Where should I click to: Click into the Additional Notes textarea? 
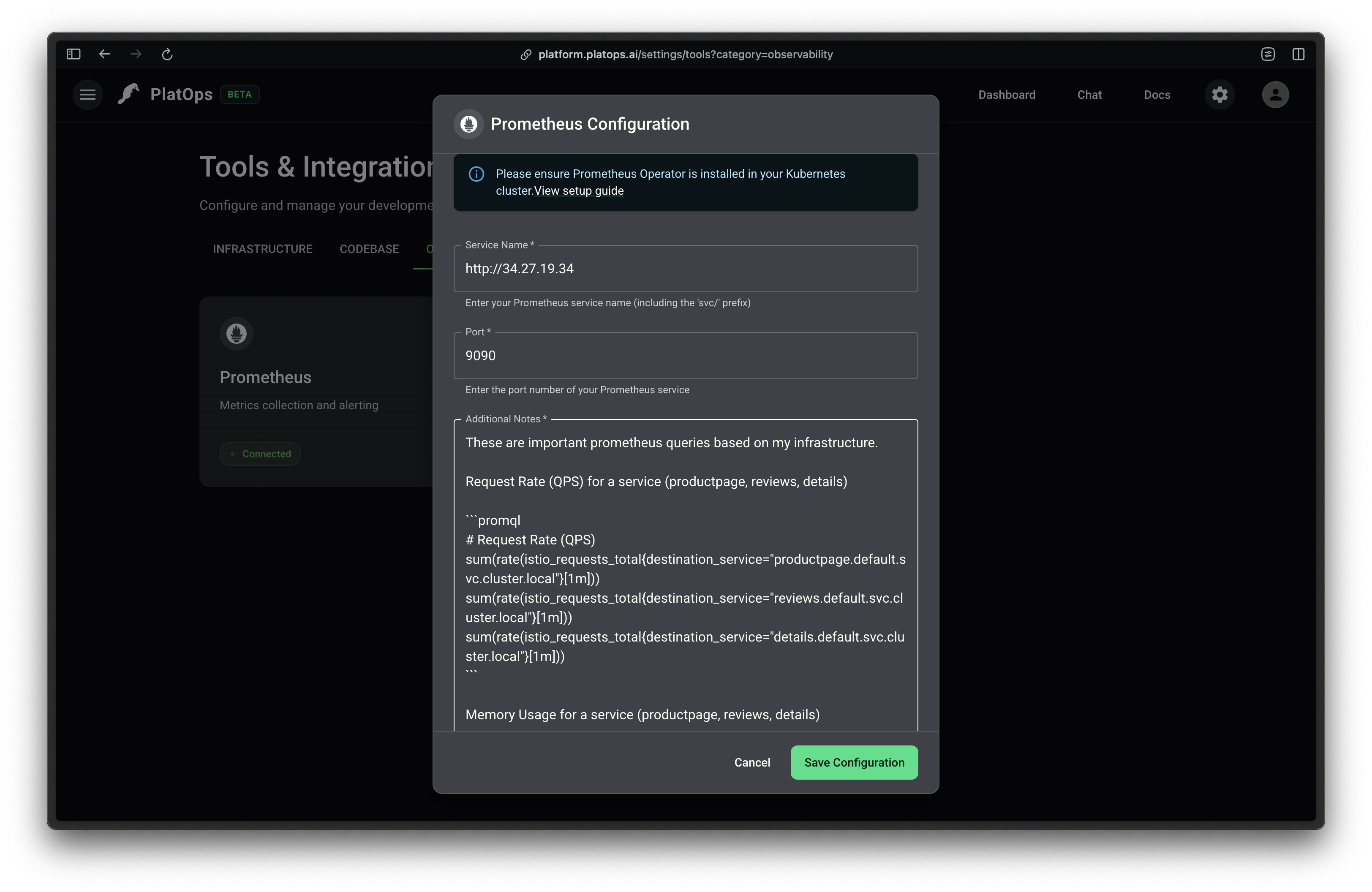686,575
